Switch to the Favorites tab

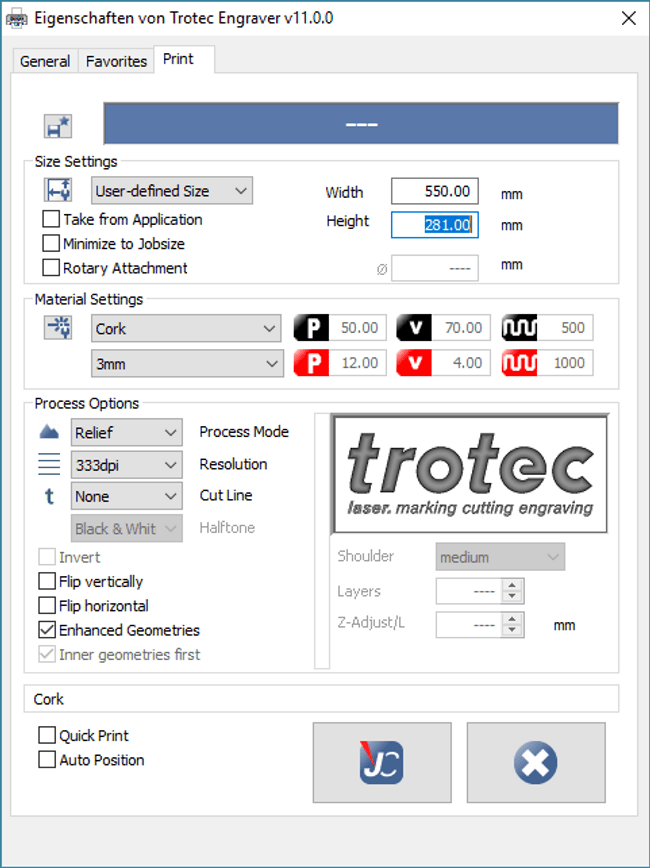pos(116,61)
